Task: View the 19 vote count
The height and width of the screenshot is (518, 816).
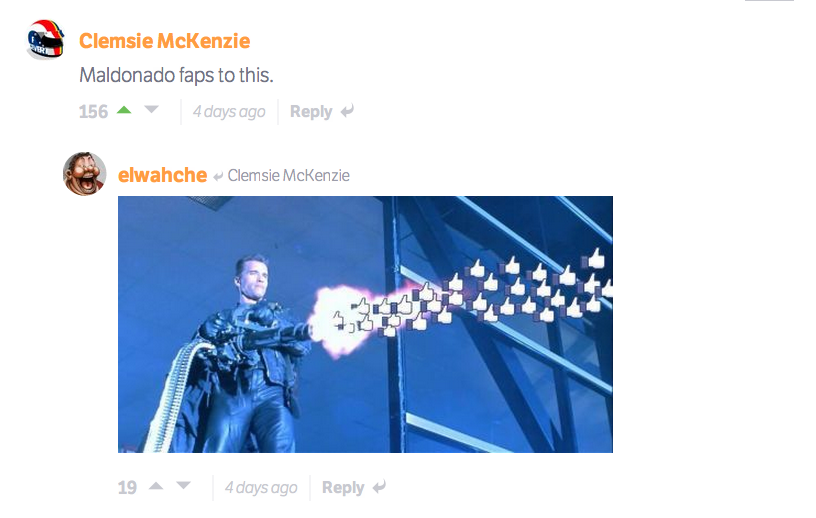Action: coord(127,487)
